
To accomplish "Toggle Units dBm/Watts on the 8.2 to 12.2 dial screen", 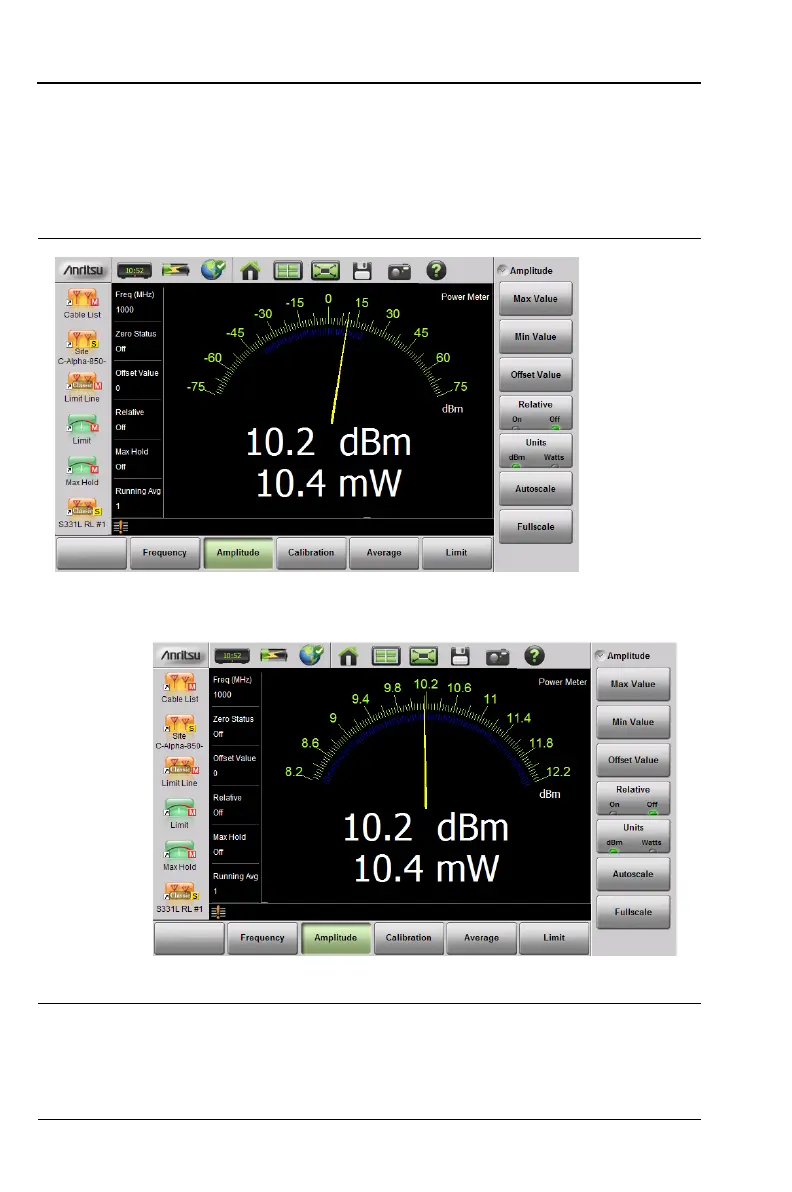I will 633,835.
